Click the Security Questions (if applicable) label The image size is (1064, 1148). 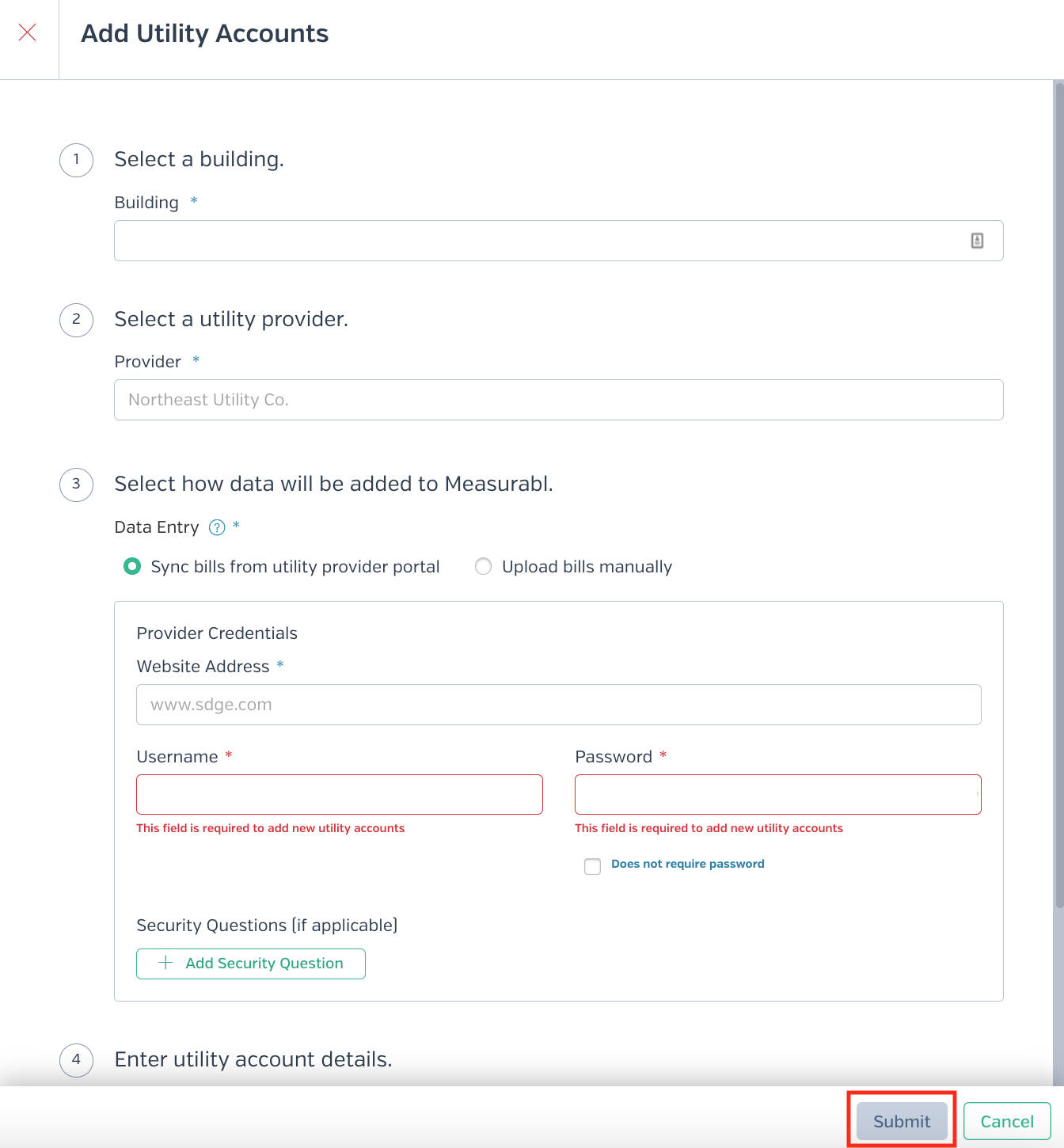(x=267, y=926)
